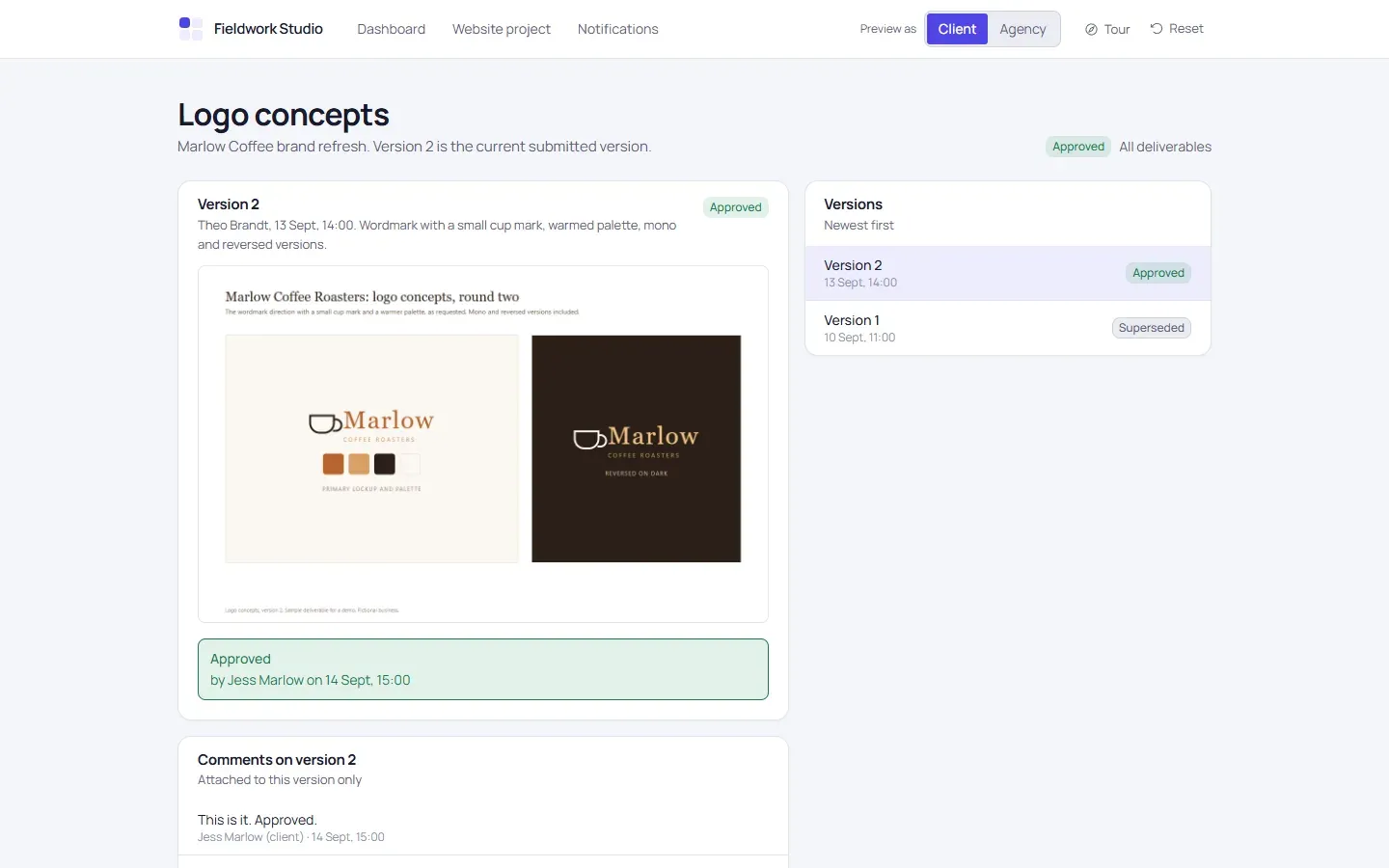
Task: Click the dark brown palette swatch
Action: pyautogui.click(x=385, y=464)
